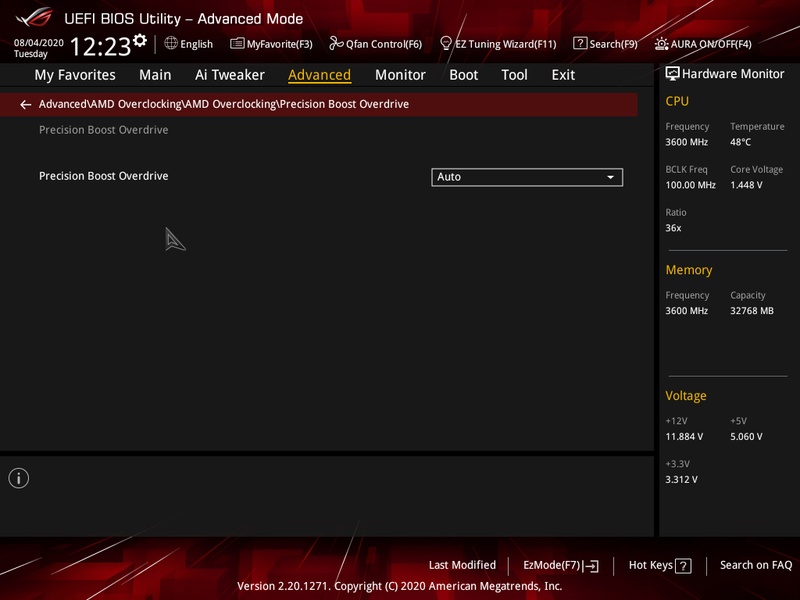Switch to EzMode(F7)
The height and width of the screenshot is (600, 800).
[x=561, y=566]
